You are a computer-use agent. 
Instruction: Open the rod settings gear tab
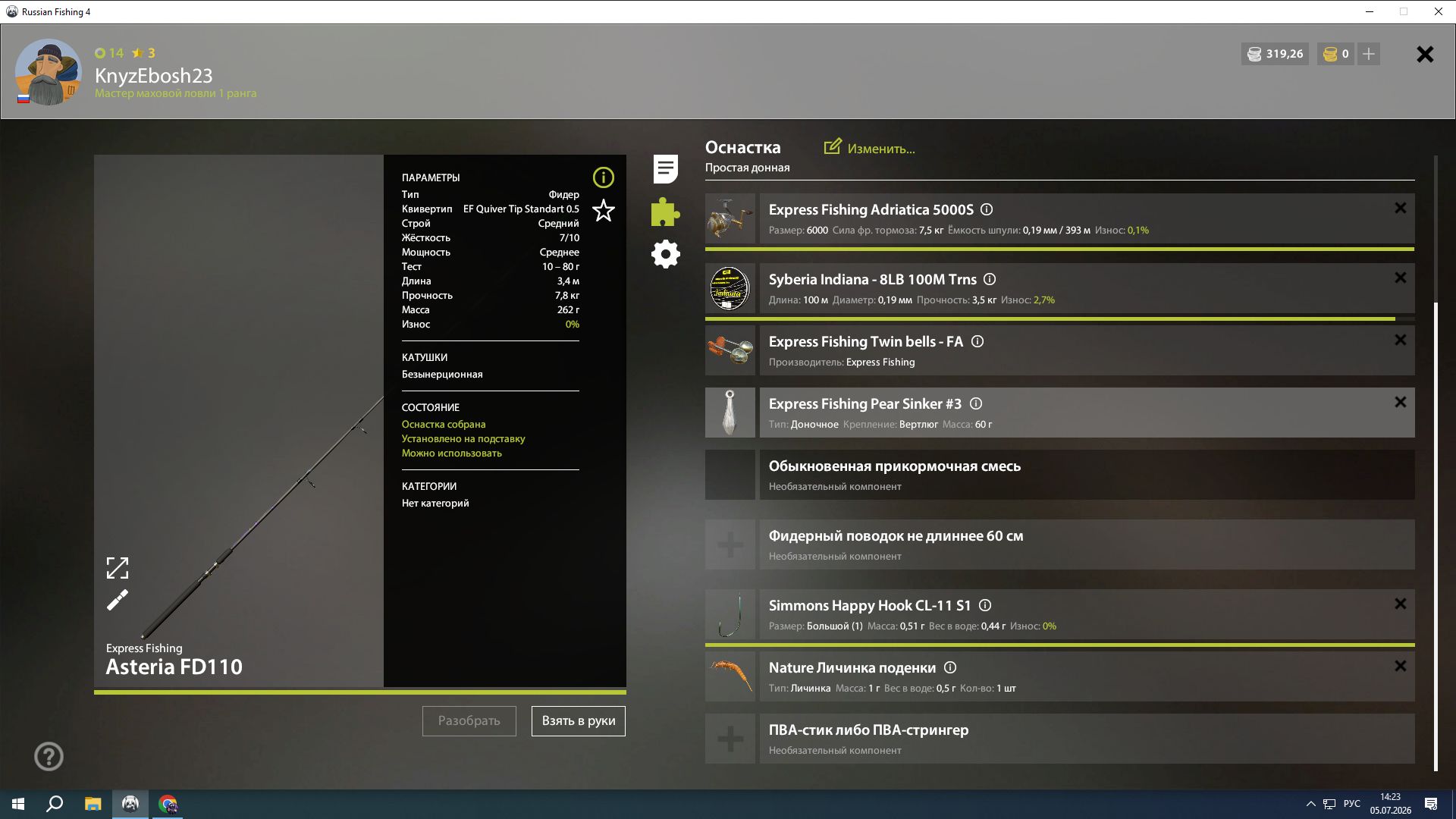[666, 254]
